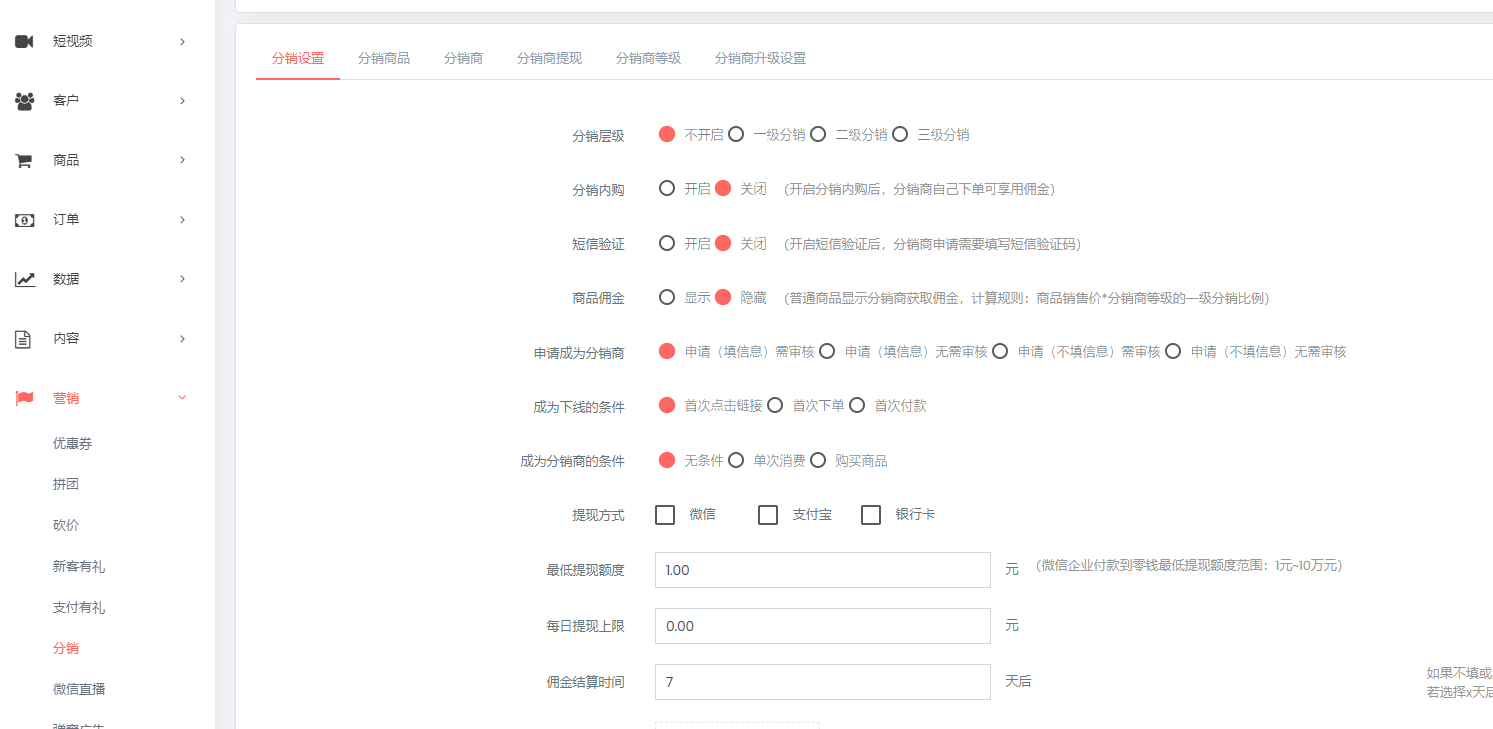Go to 拼团 in the sidebar
This screenshot has height=729, width=1493.
coord(66,484)
